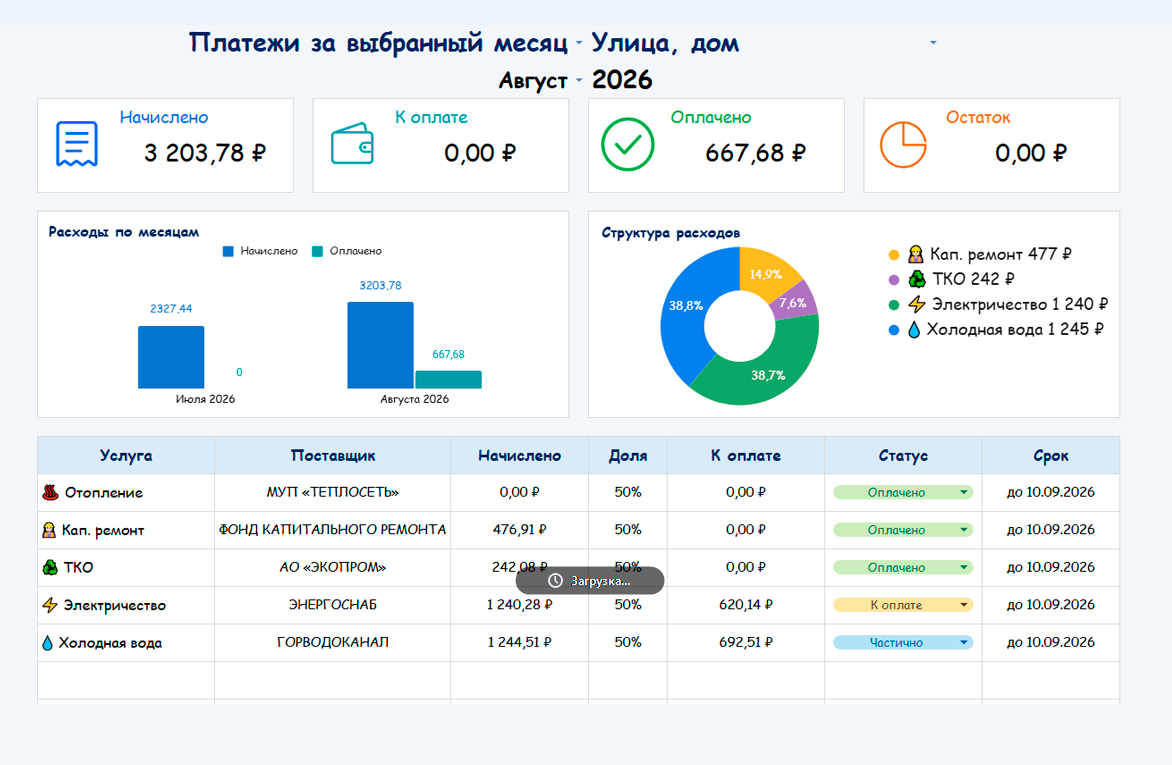Click the Начислено column header
Viewport: 1172px width, 765px height.
(x=519, y=455)
